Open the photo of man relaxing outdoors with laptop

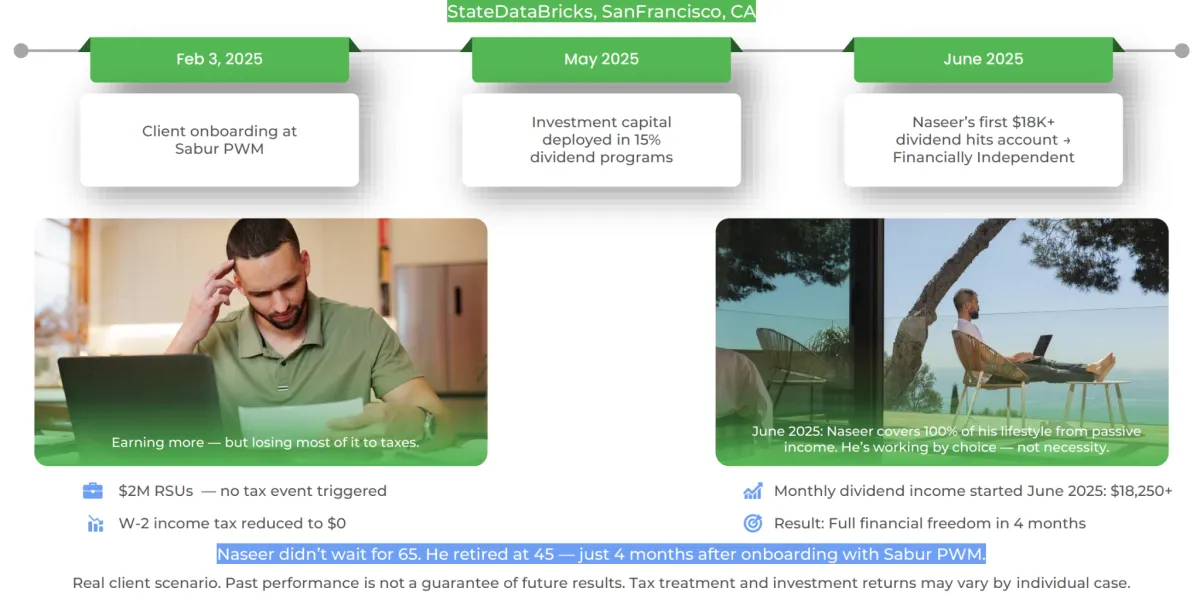click(x=942, y=342)
